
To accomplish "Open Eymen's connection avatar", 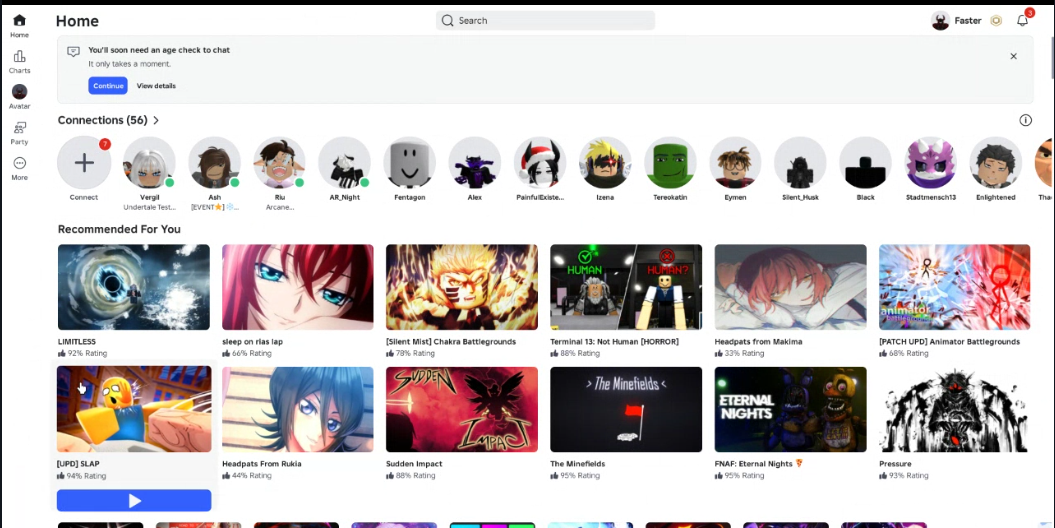I will point(735,163).
